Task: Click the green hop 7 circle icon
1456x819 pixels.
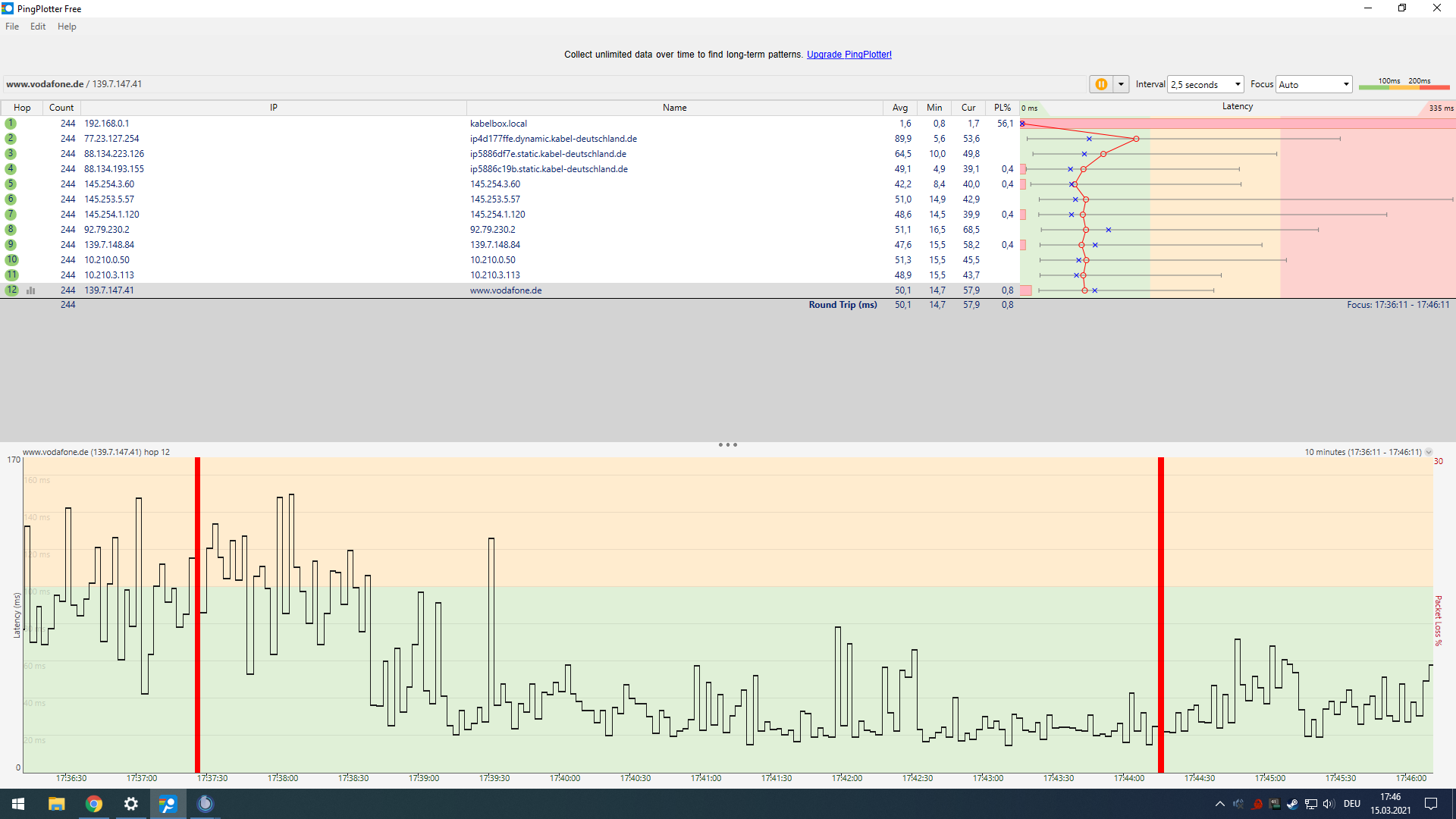Action: point(11,215)
